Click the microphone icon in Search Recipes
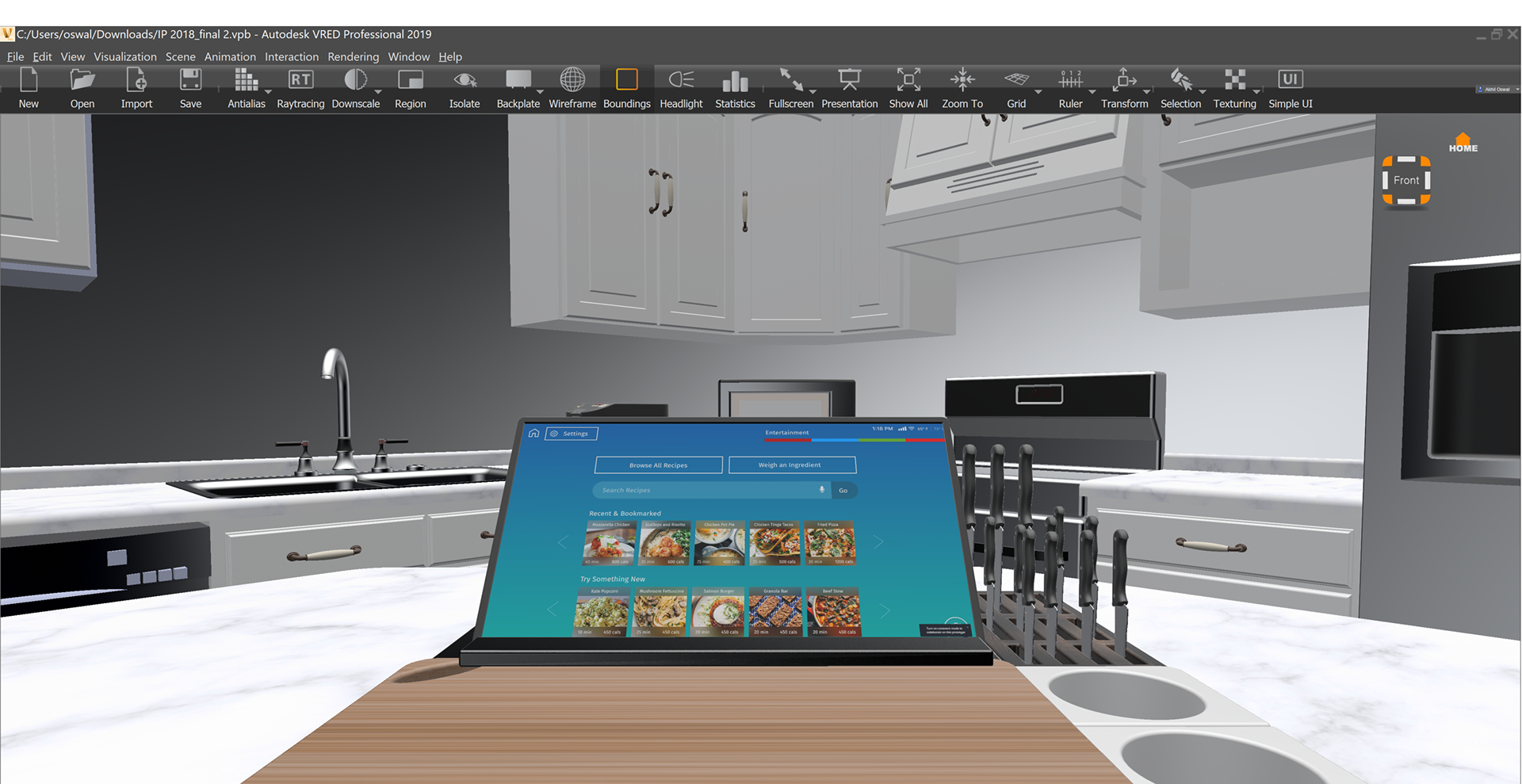 tap(821, 490)
